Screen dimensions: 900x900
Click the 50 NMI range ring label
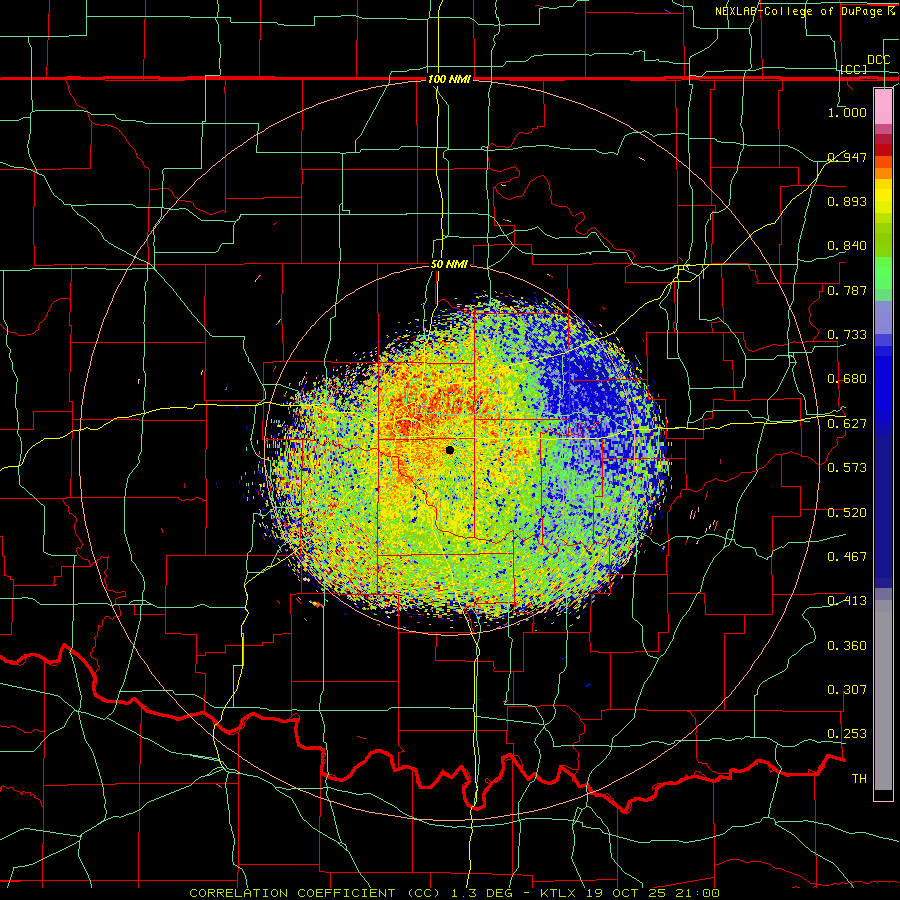pyautogui.click(x=449, y=265)
